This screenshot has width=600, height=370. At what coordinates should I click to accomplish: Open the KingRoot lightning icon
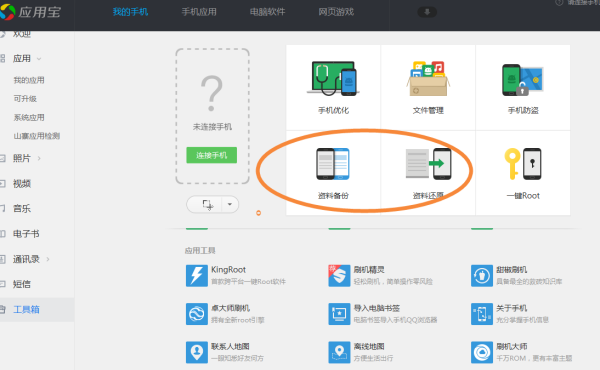197,275
